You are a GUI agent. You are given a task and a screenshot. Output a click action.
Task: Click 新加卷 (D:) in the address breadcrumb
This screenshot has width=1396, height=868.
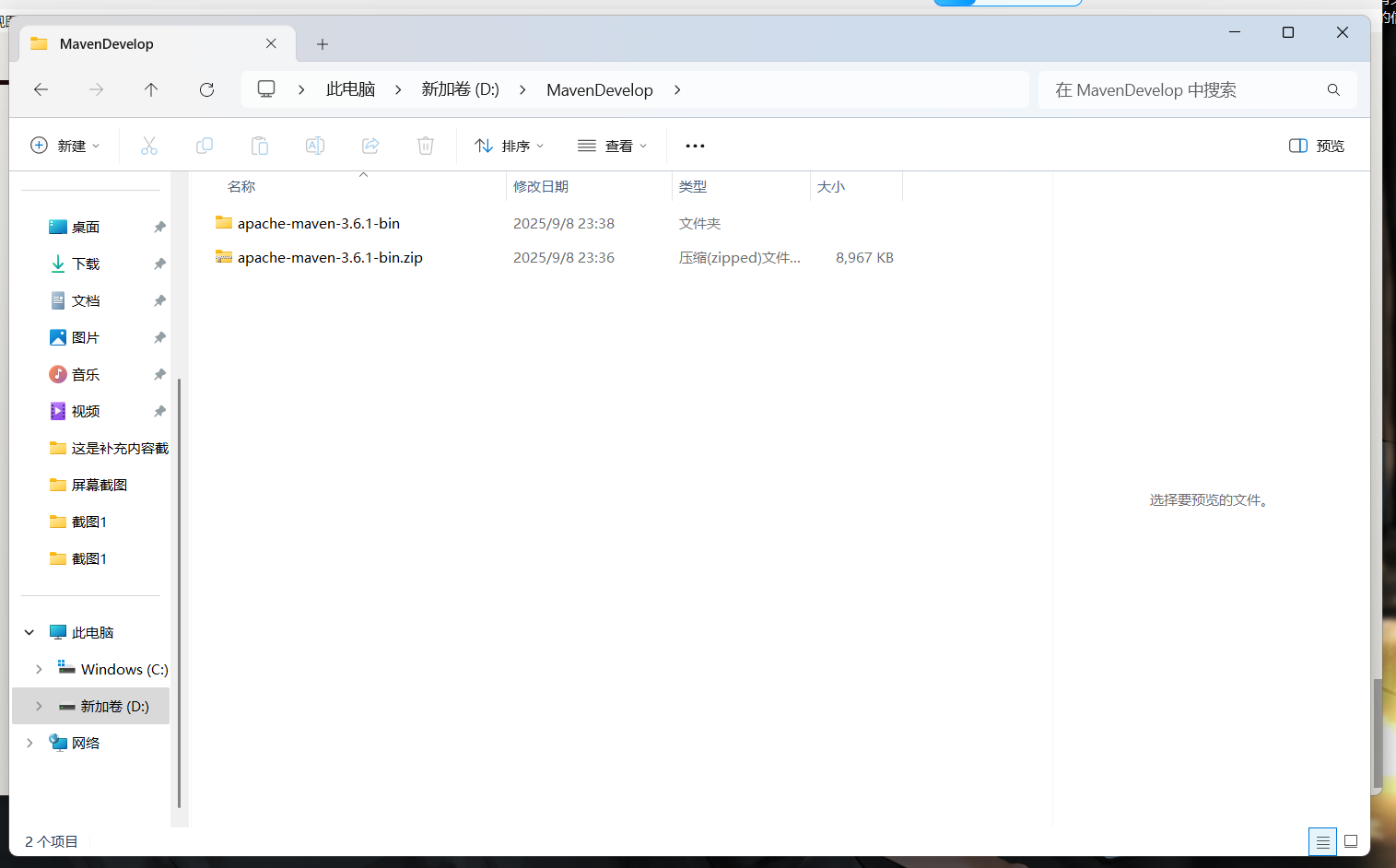461,89
